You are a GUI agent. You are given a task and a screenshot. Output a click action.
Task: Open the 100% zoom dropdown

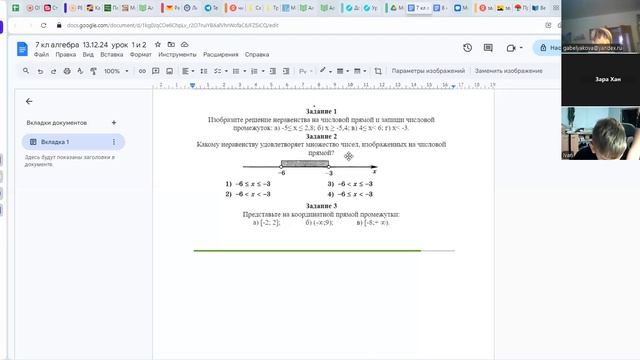pos(116,71)
